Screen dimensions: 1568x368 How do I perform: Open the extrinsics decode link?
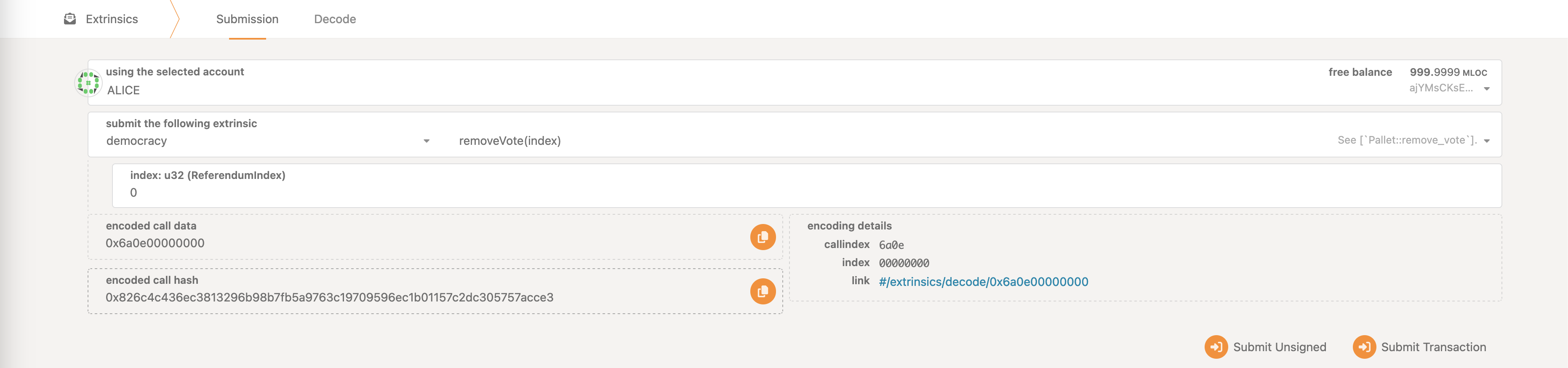pyautogui.click(x=983, y=282)
